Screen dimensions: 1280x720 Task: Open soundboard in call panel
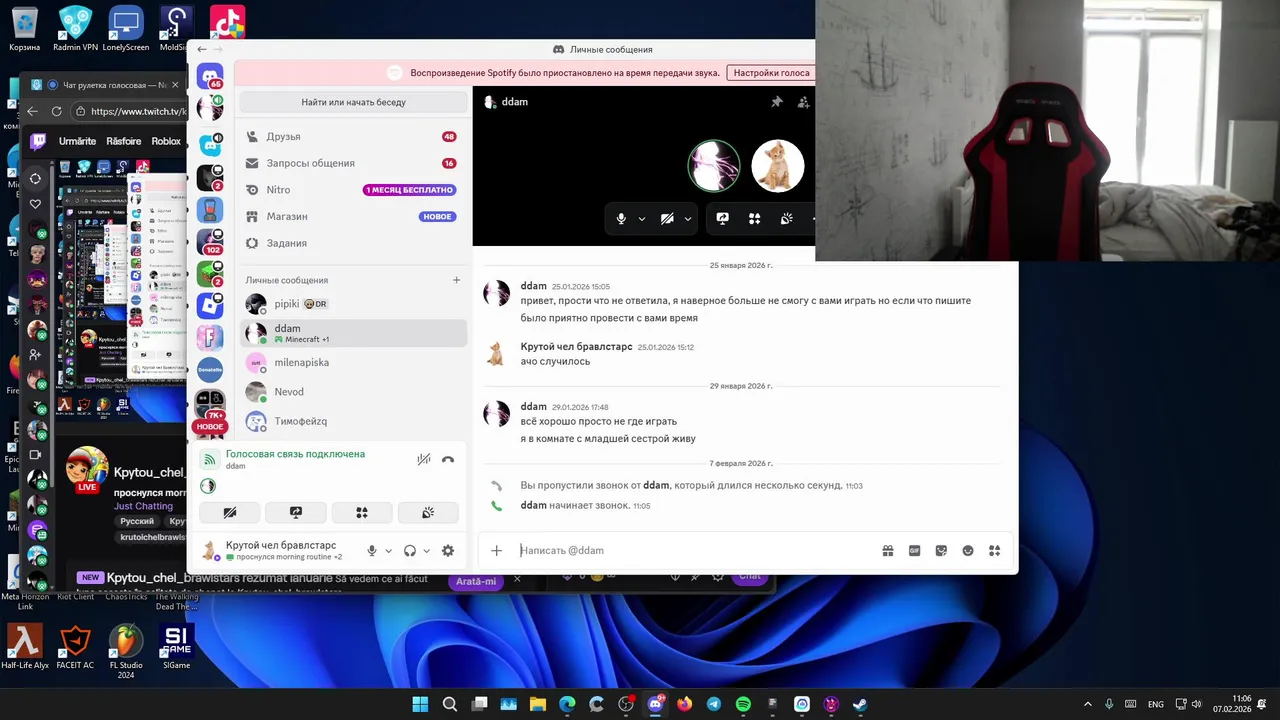coord(787,219)
